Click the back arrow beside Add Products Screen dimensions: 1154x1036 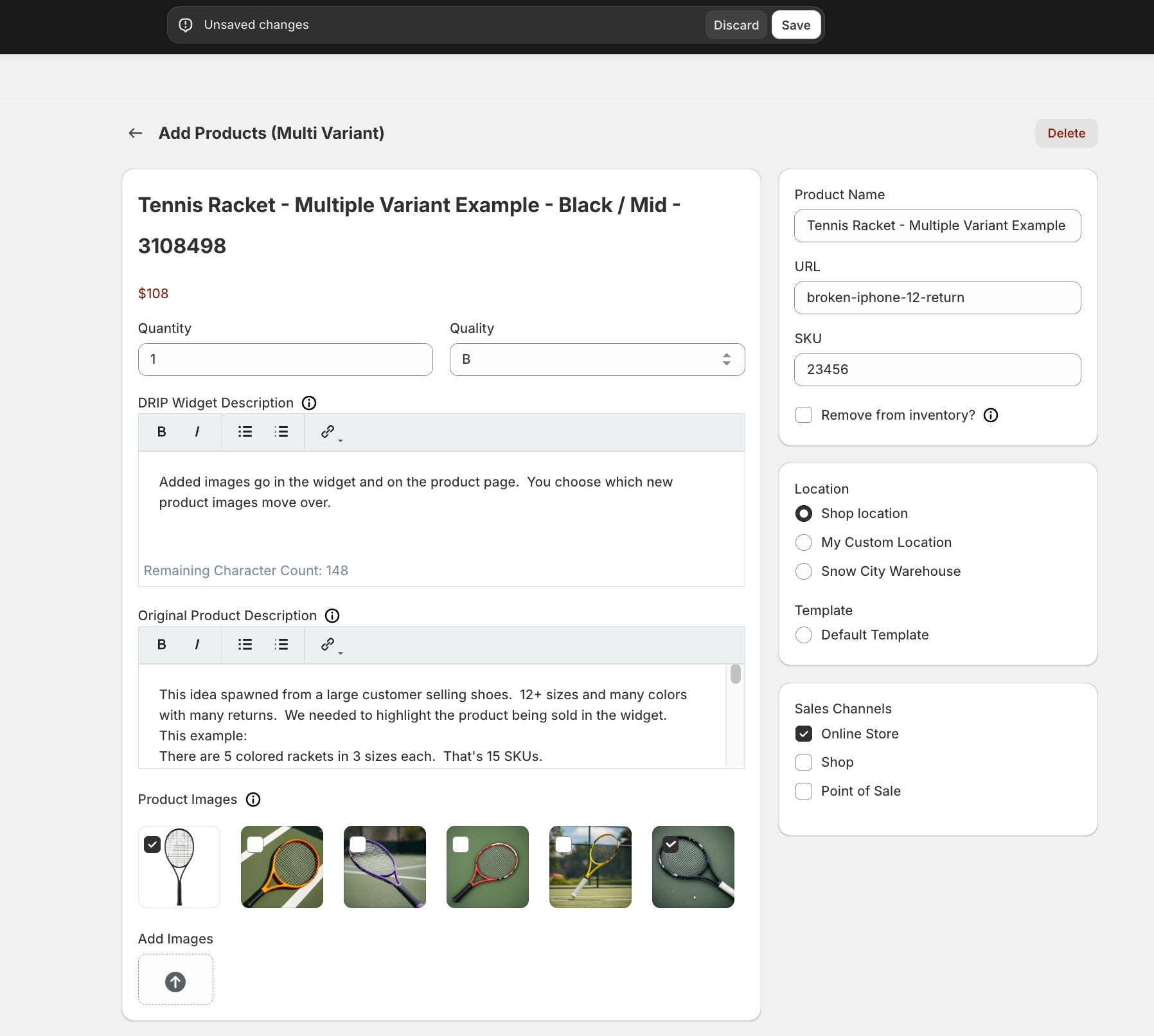tap(135, 133)
